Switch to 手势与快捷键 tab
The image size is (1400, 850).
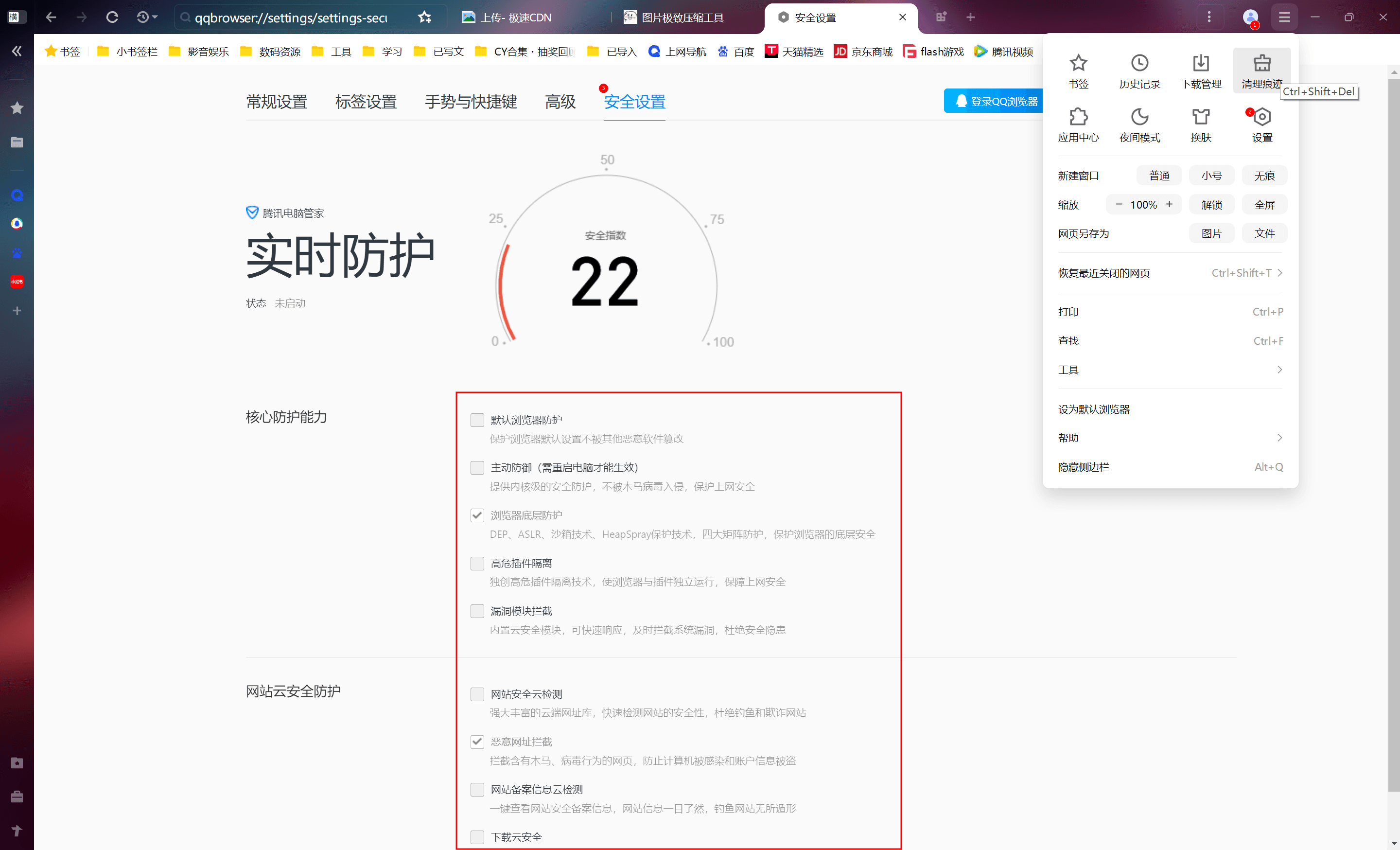(471, 102)
